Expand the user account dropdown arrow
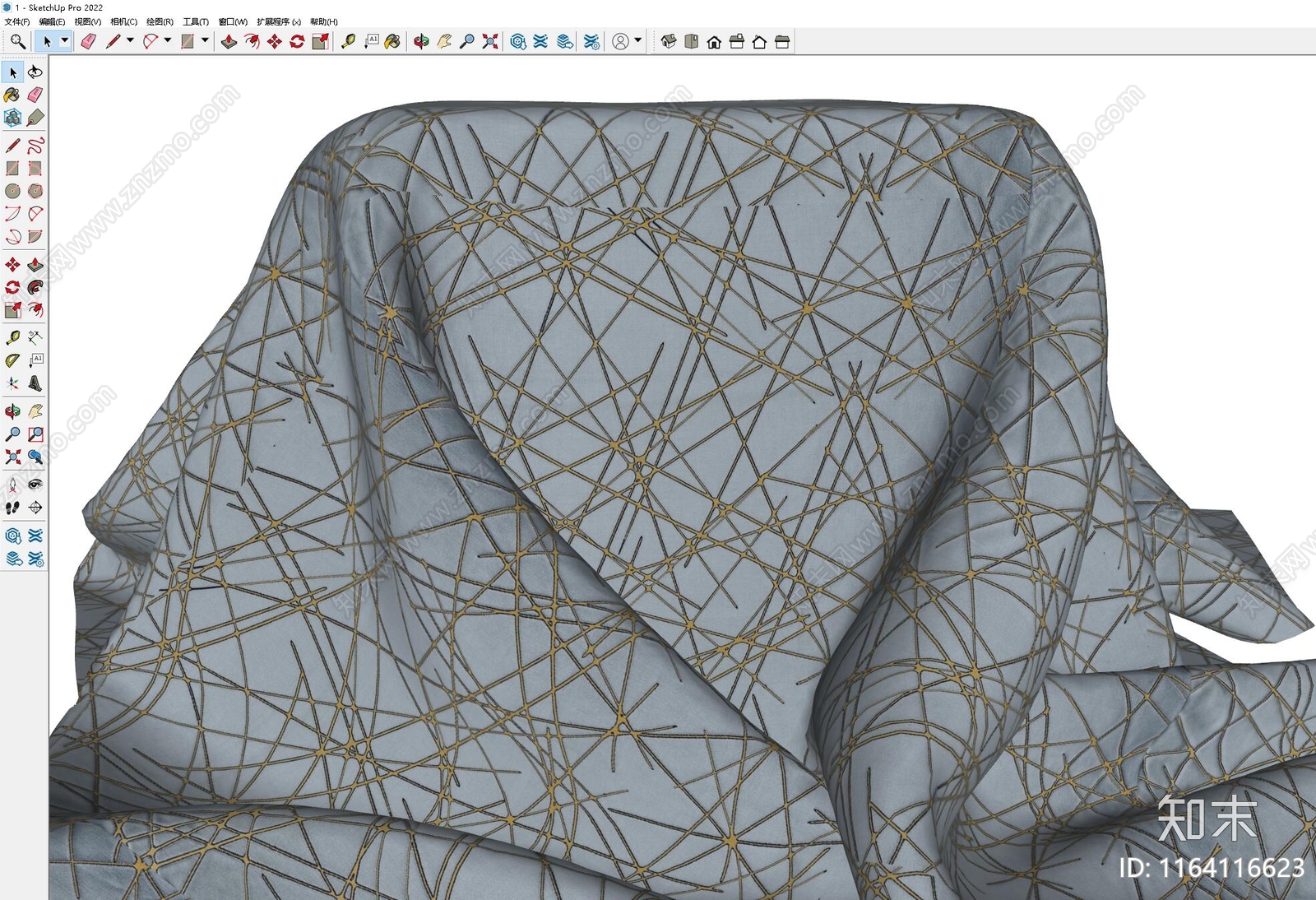The height and width of the screenshot is (900, 1316). coord(638,41)
